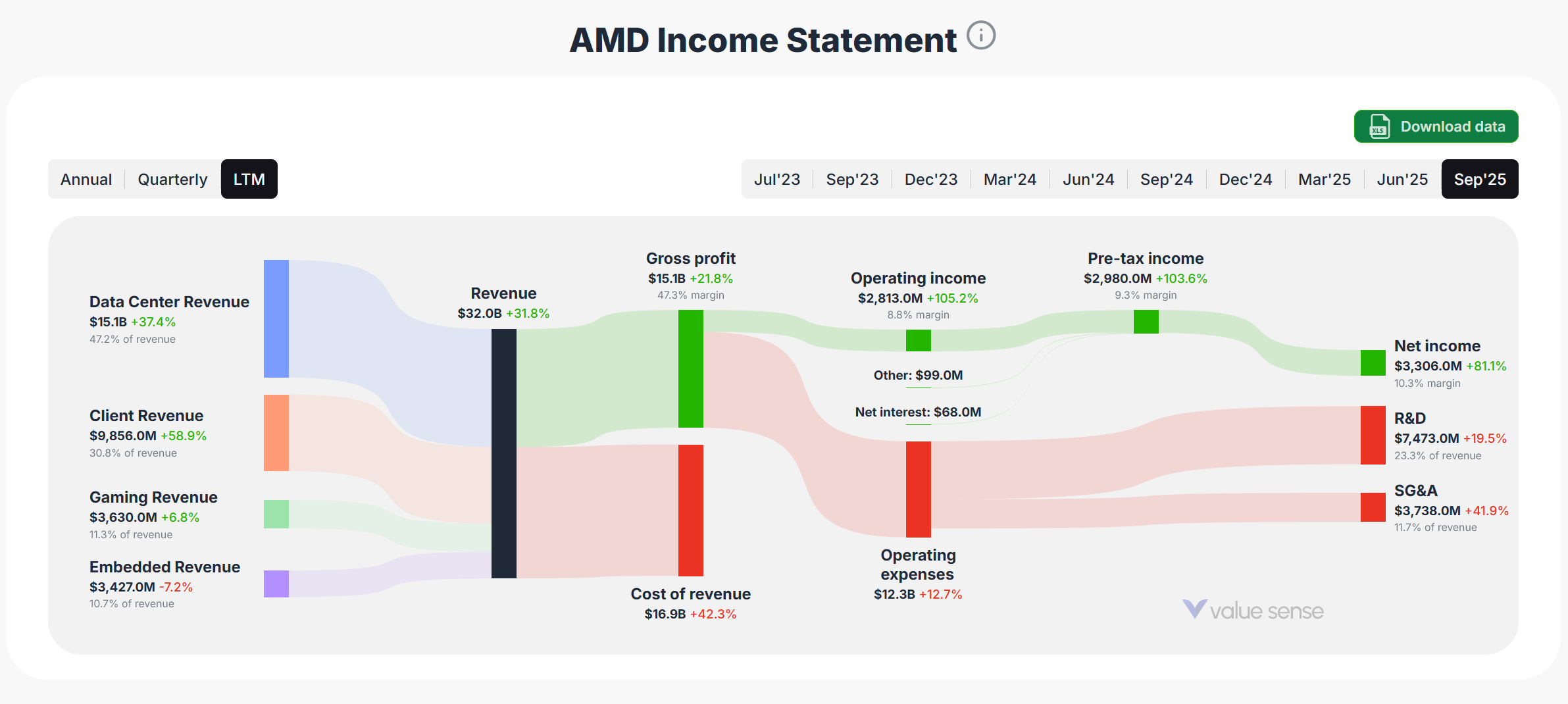Switch to the Quarterly view tab
This screenshot has width=1568, height=704.
click(172, 179)
